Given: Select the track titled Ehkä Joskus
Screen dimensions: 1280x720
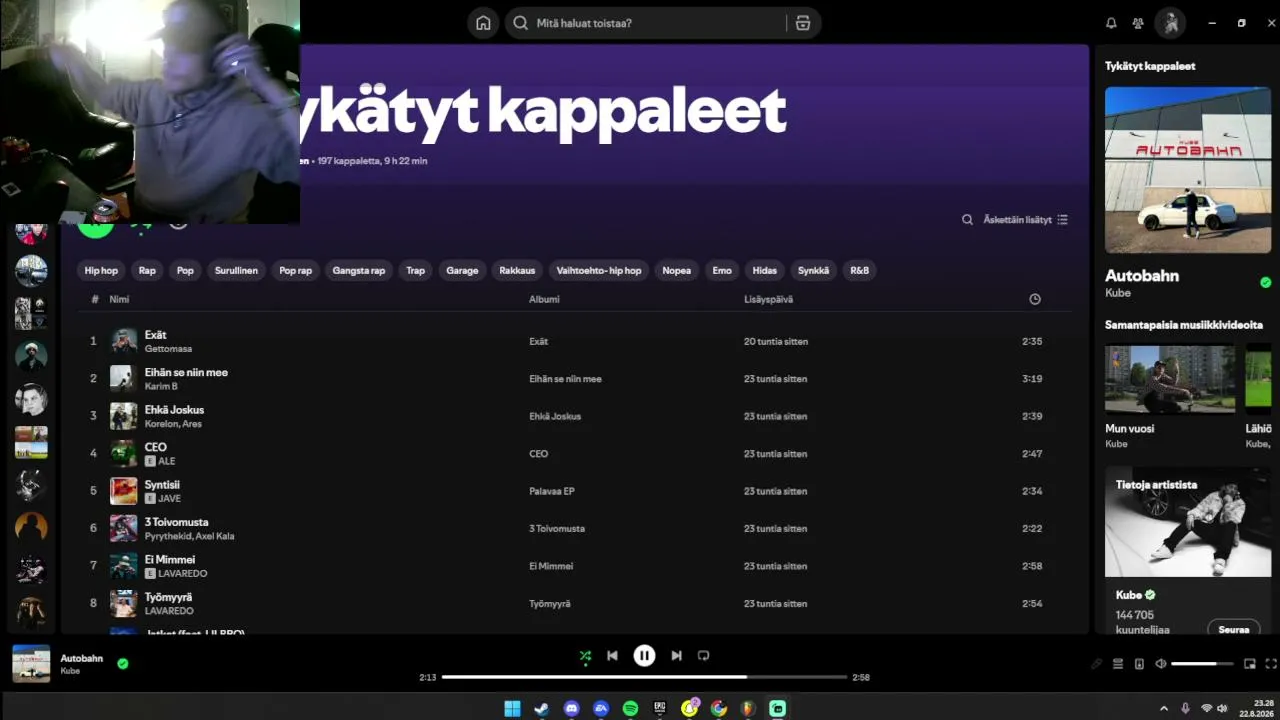Looking at the screenshot, I should 174,410.
